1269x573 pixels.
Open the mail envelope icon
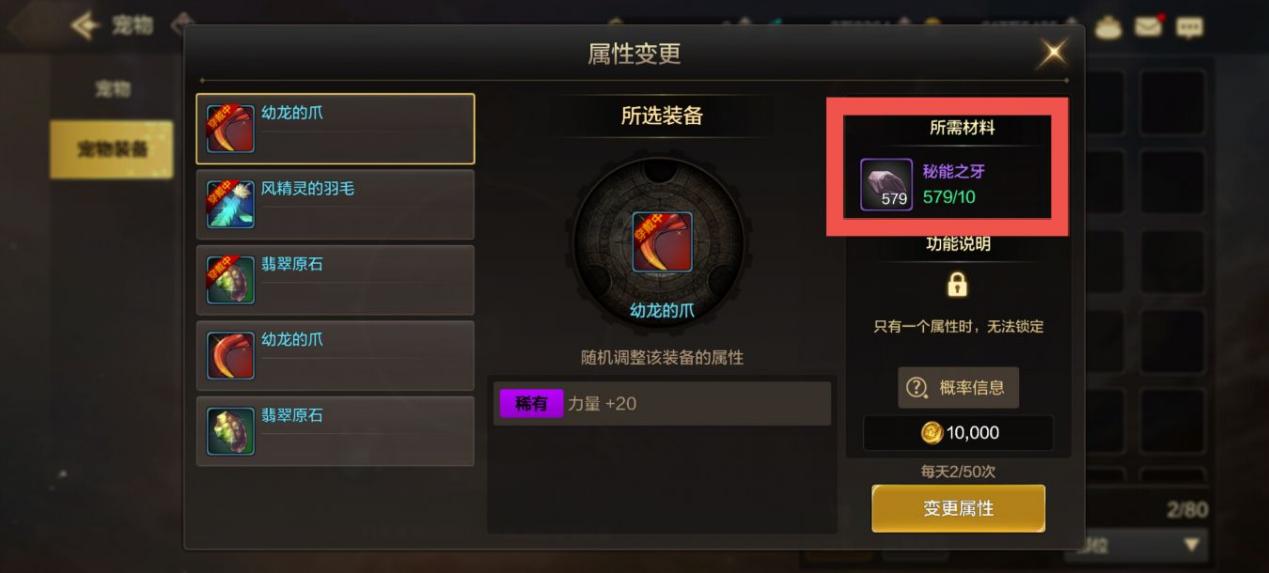(1147, 27)
